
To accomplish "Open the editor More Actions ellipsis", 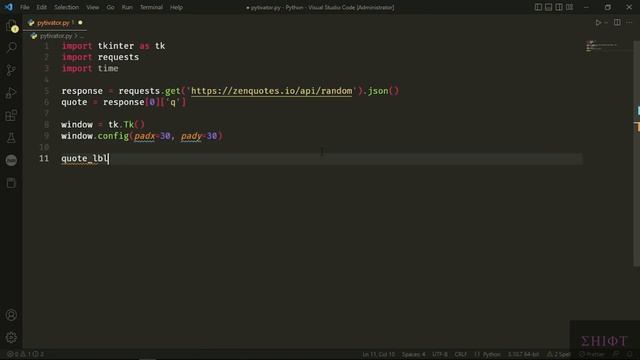I will point(629,23).
